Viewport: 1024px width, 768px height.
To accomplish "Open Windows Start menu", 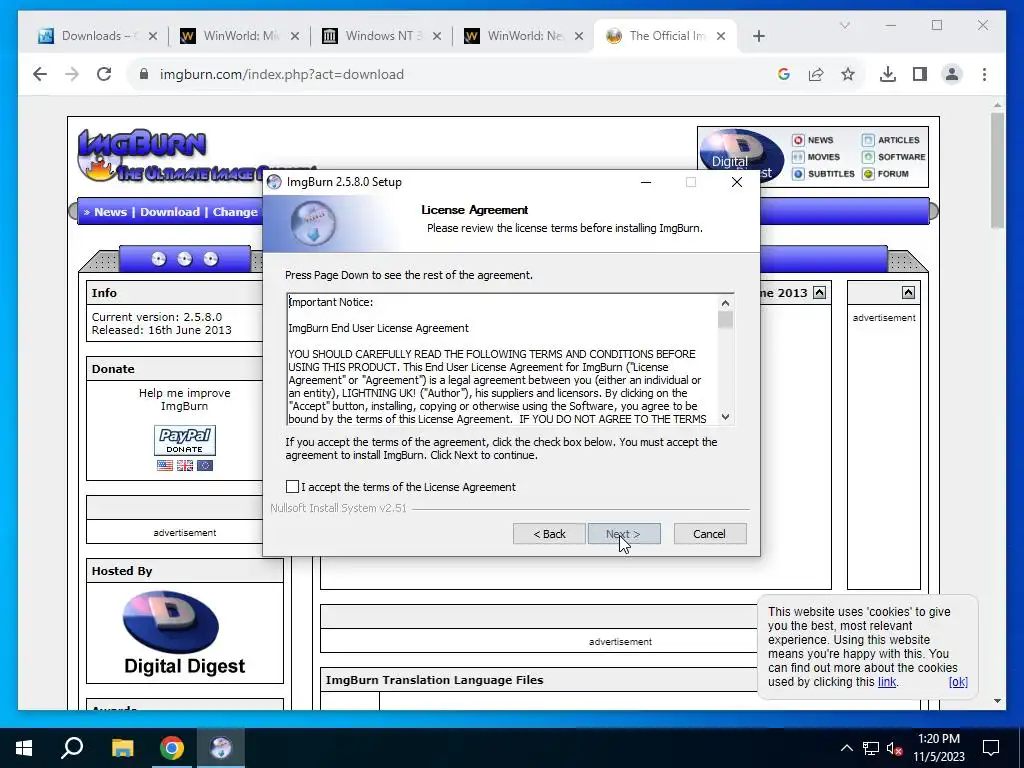I will pos(24,748).
